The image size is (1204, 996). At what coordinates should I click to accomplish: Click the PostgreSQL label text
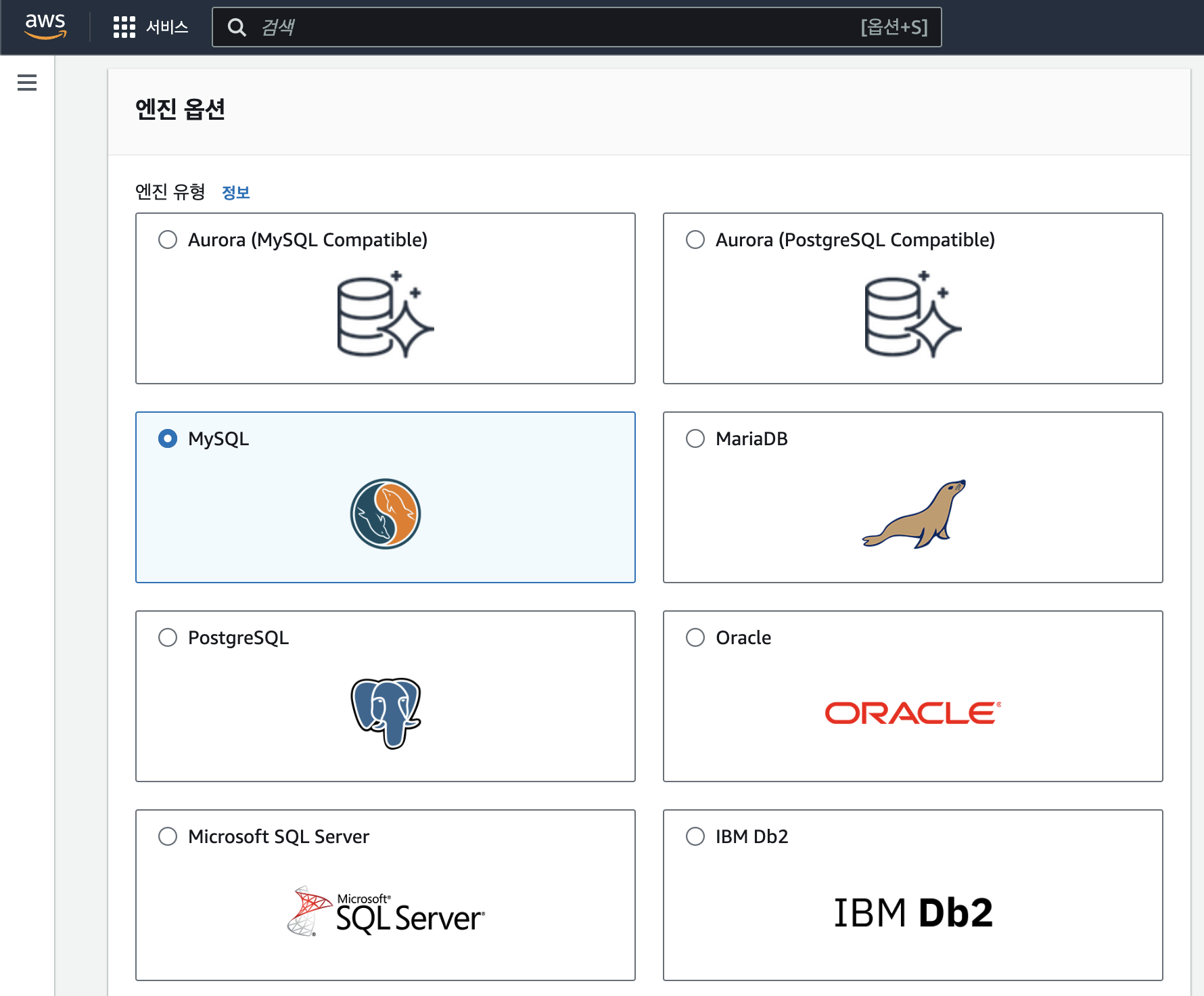pos(238,638)
